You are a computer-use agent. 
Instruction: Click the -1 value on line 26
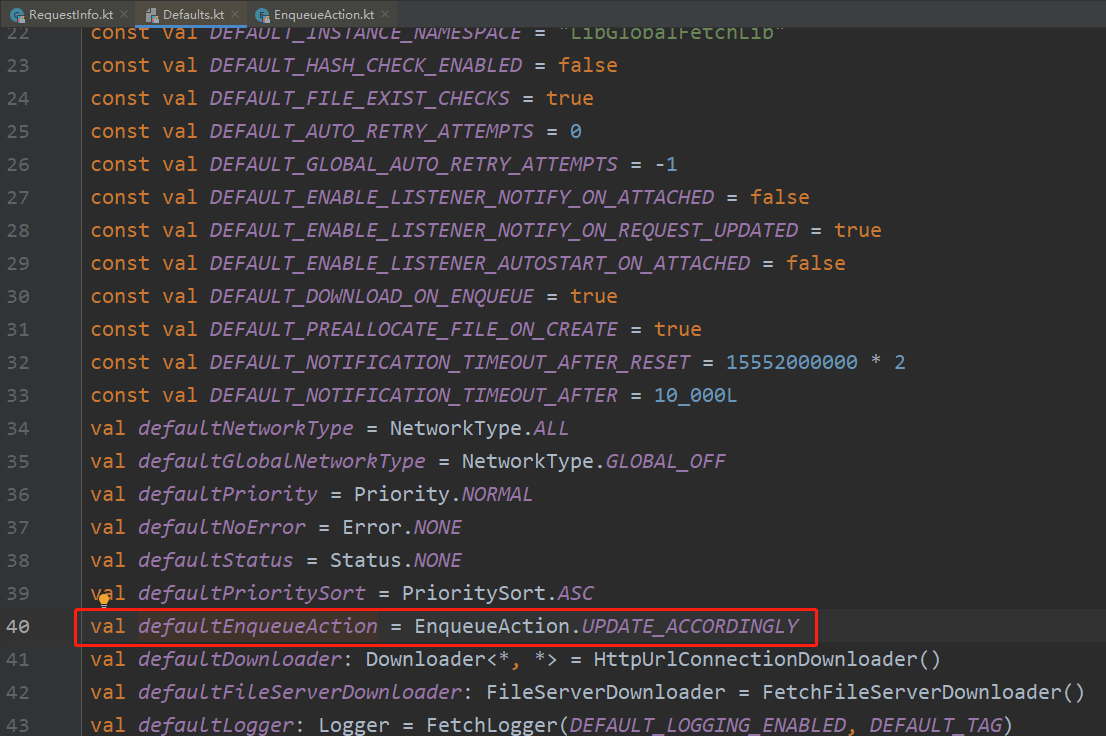click(x=666, y=164)
